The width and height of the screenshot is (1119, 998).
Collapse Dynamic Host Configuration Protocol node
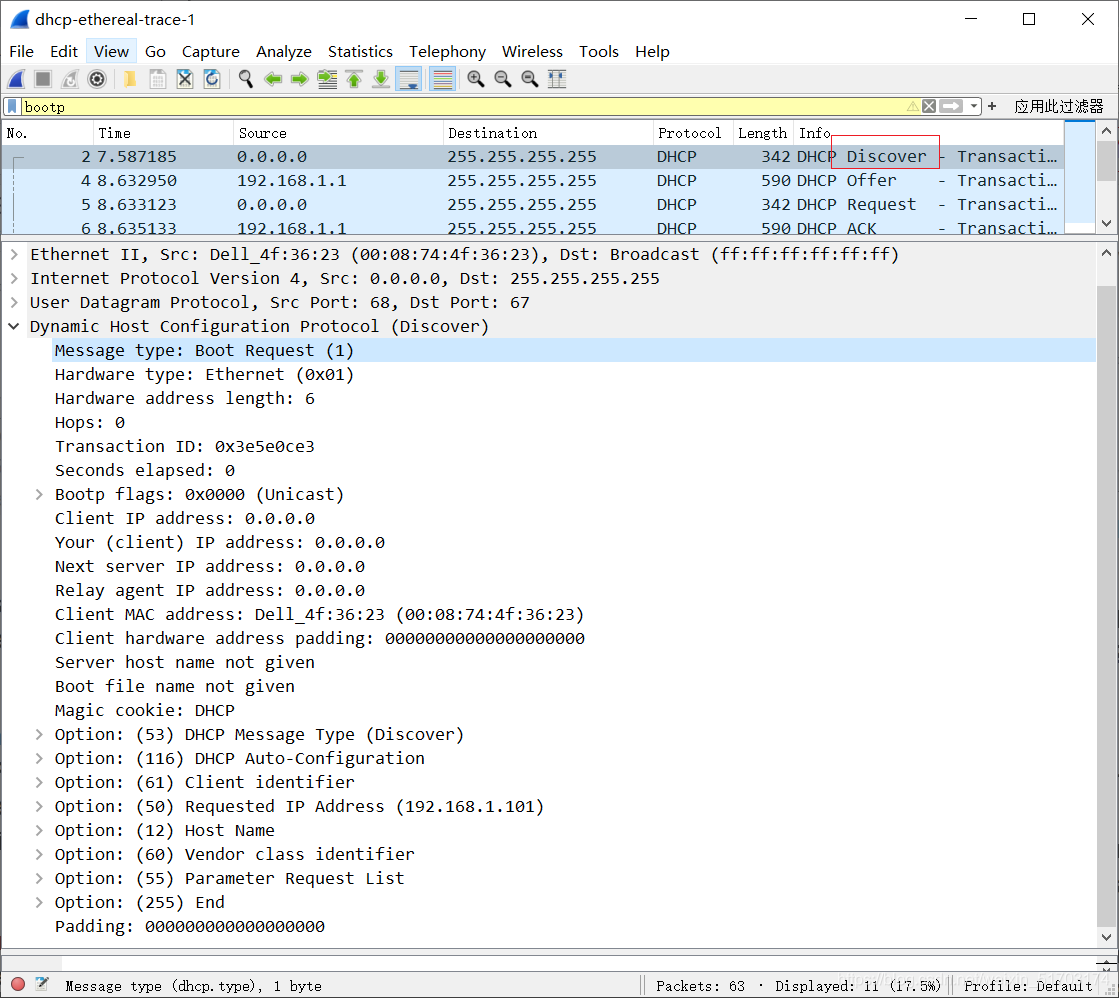point(14,326)
